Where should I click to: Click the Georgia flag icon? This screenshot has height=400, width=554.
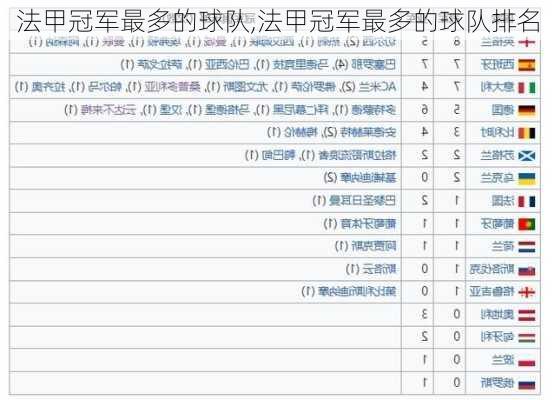coord(526,292)
